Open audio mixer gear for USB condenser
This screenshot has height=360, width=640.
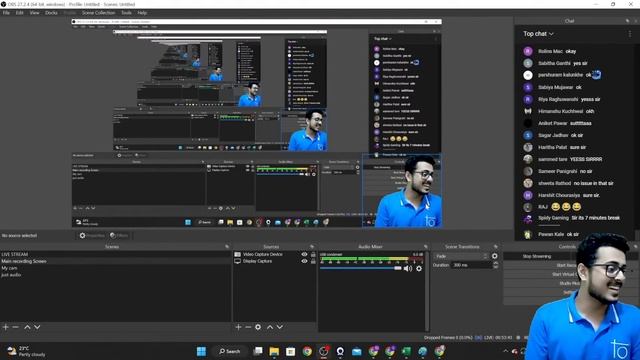419,268
